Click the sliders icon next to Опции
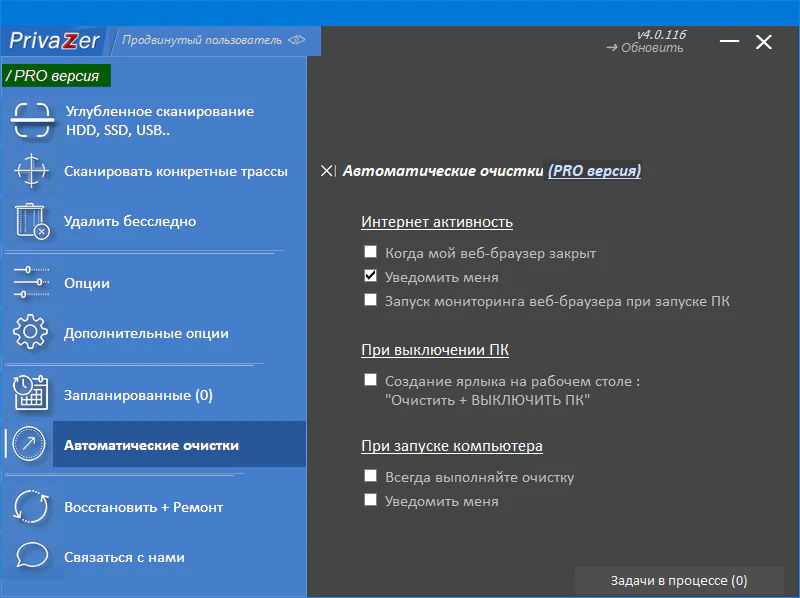 pyautogui.click(x=31, y=283)
